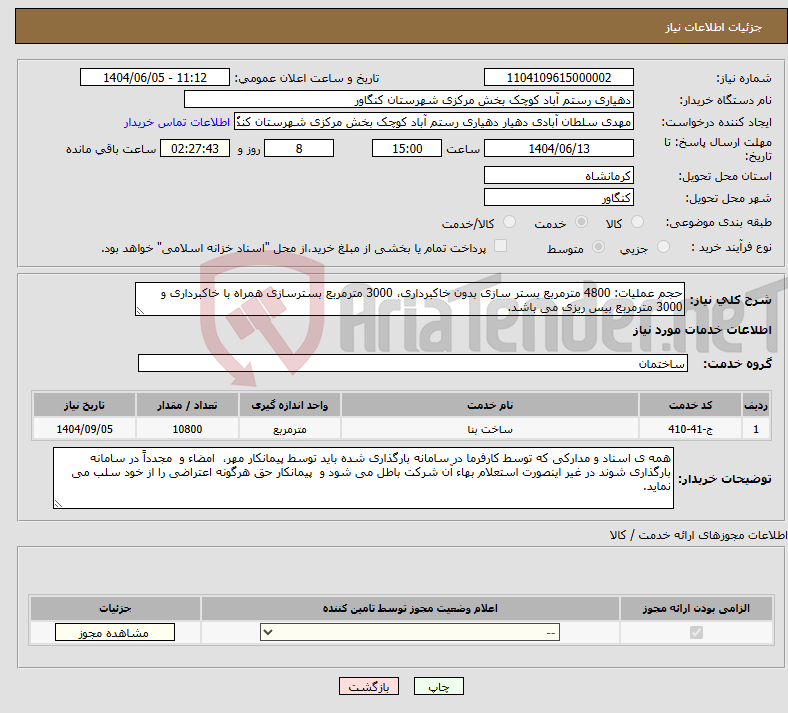
Task: Expand the اعلام وضعیت مجوز dropdown
Action: pyautogui.click(x=410, y=633)
